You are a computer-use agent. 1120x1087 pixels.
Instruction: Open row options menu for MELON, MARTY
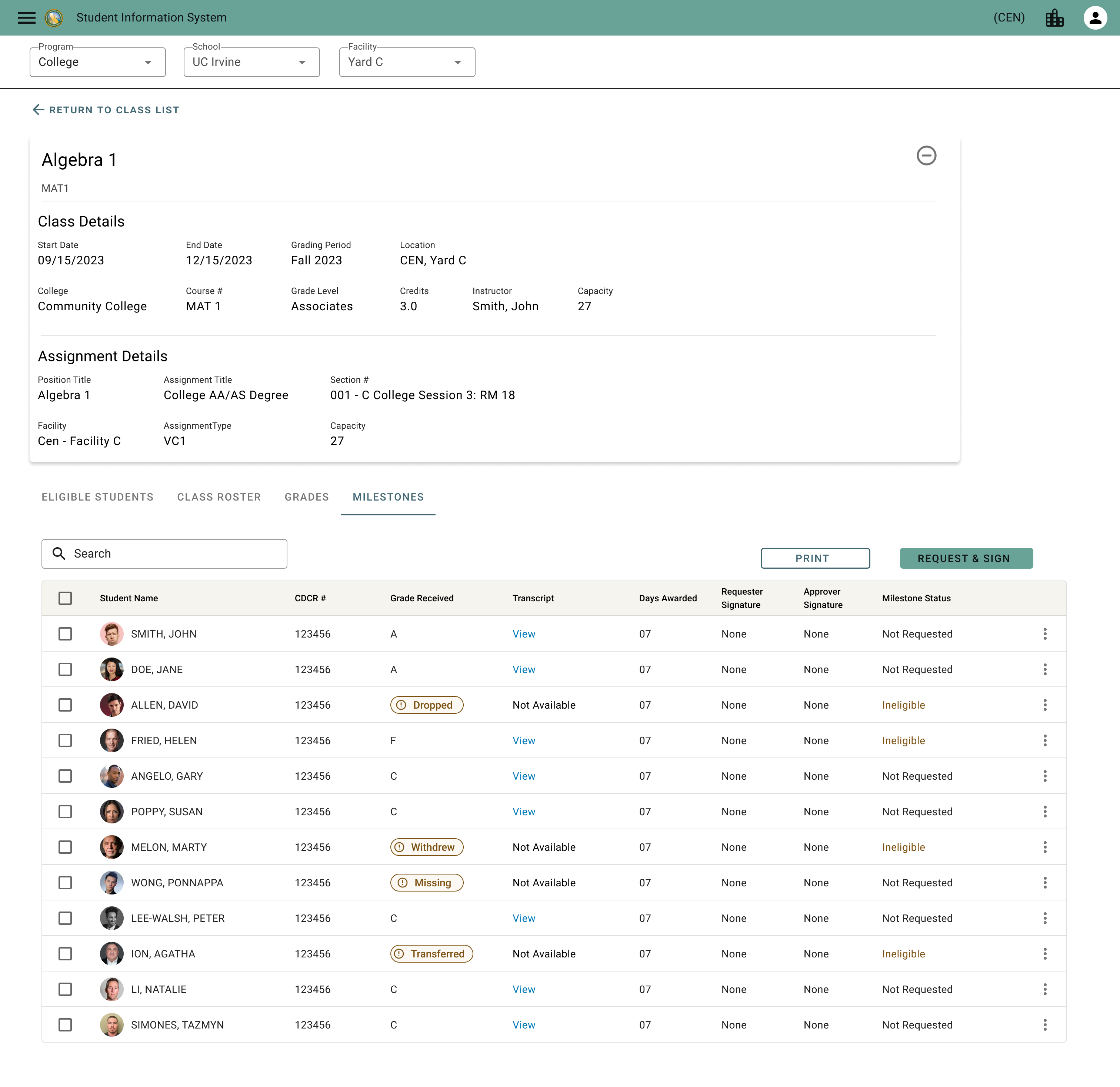[x=1044, y=846]
